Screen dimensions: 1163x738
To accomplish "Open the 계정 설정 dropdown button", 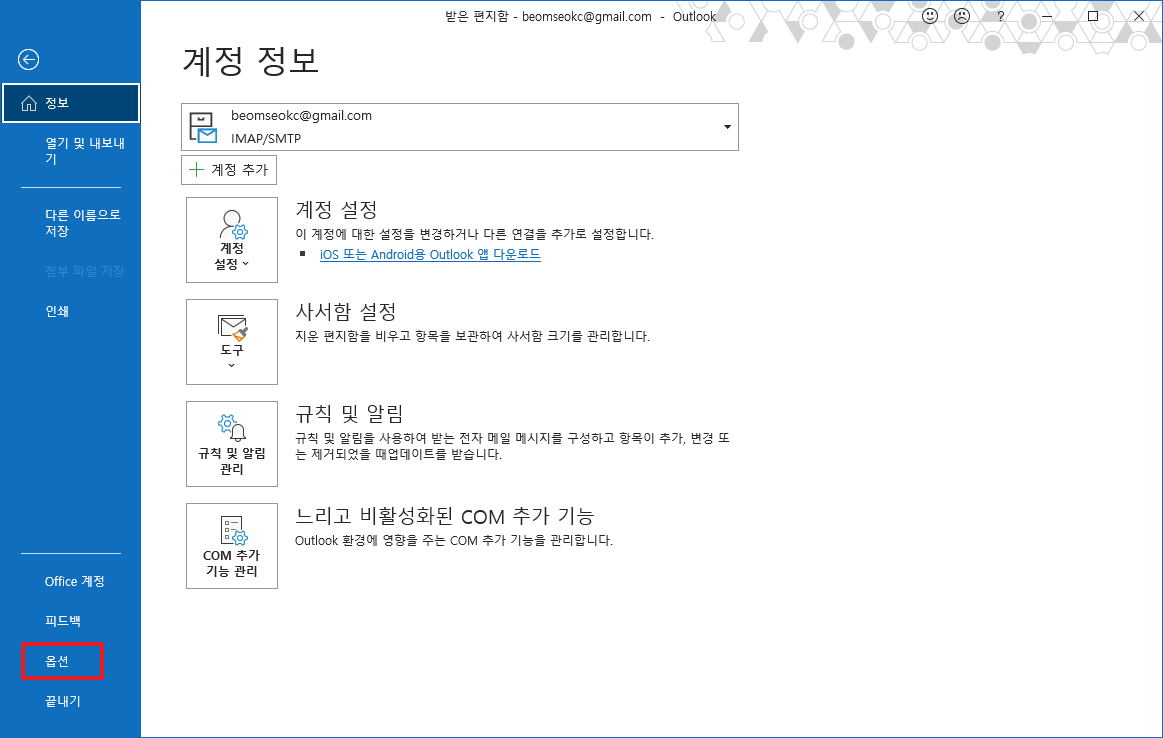I will [x=232, y=240].
